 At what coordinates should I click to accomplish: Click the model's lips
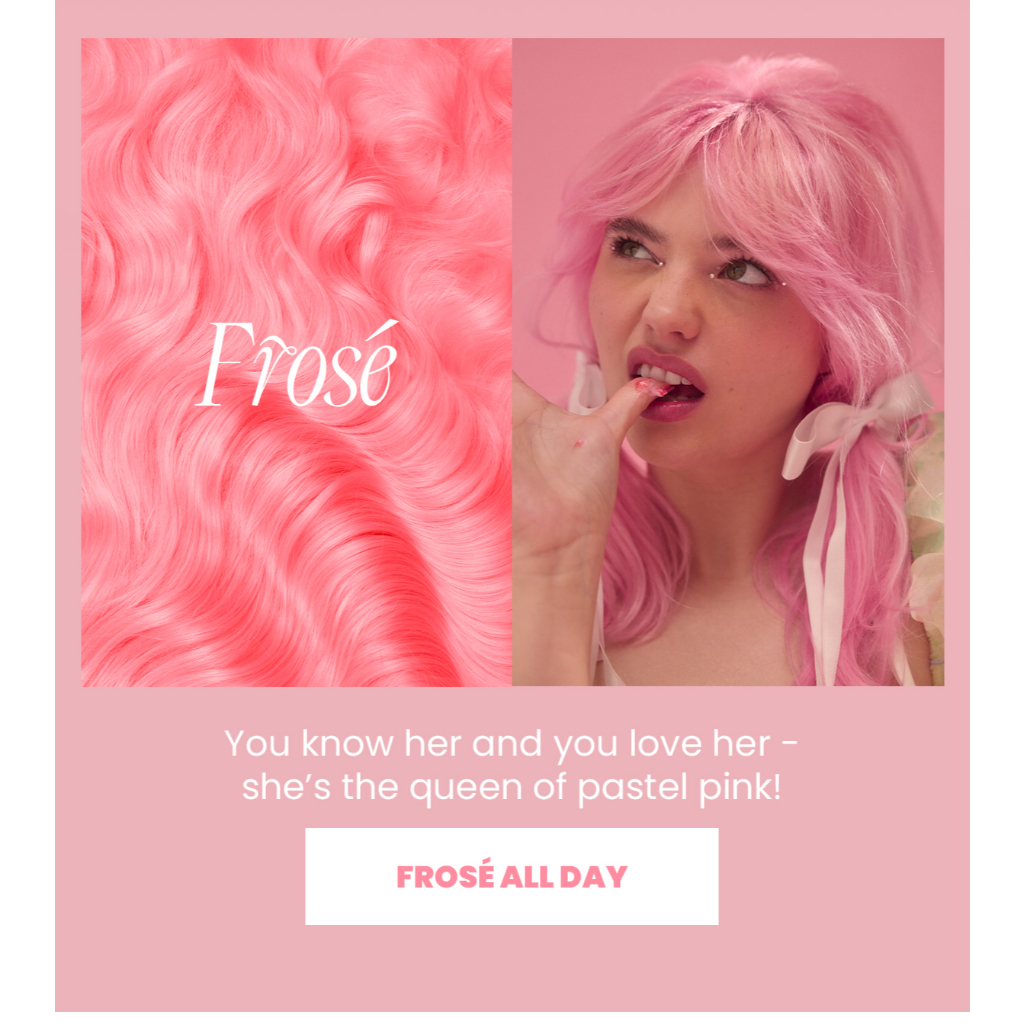pyautogui.click(x=666, y=385)
